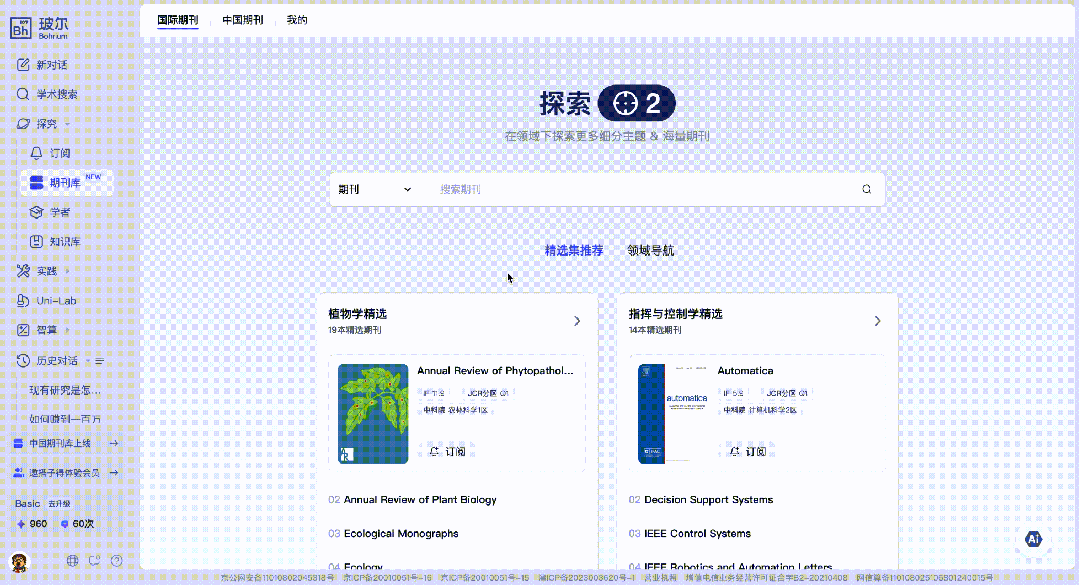Open the 期刊 search type dropdown
Viewport: 1079px width, 585px height.
(x=374, y=189)
